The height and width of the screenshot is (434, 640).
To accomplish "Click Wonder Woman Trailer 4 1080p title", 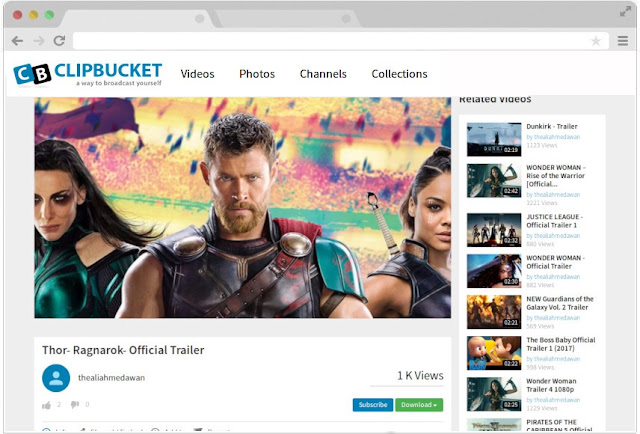I will [x=551, y=385].
